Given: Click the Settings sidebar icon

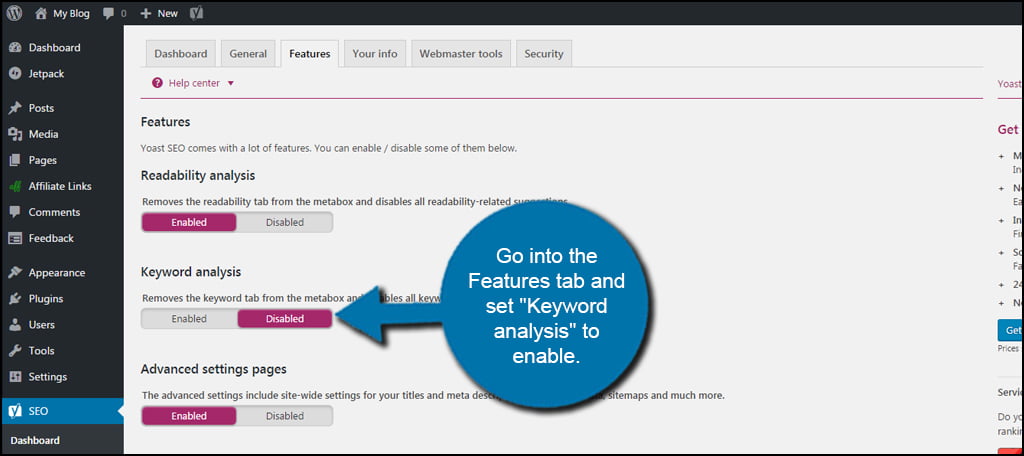Looking at the screenshot, I should coord(16,377).
